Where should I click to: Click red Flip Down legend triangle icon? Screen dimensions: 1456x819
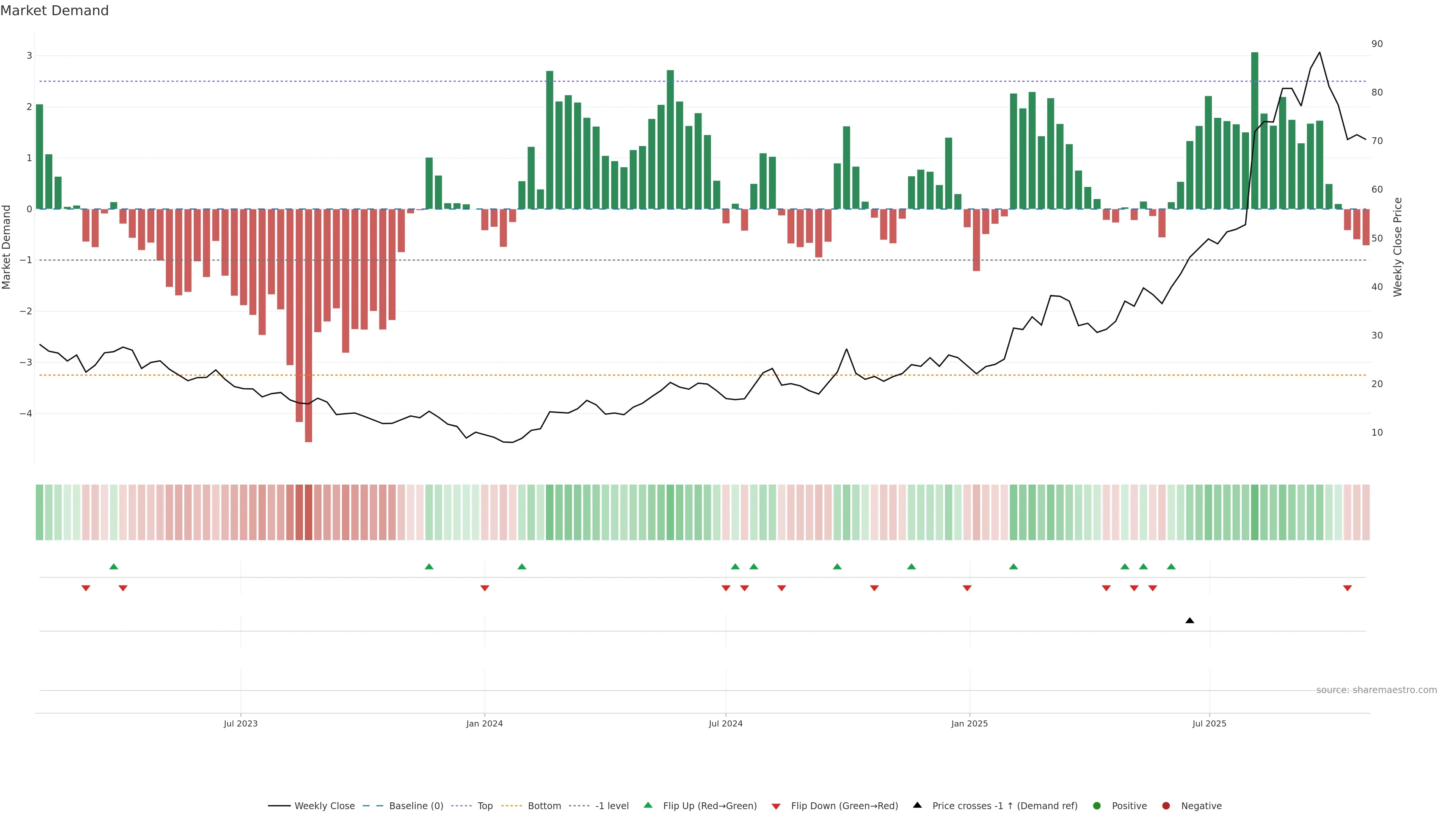pyautogui.click(x=775, y=806)
